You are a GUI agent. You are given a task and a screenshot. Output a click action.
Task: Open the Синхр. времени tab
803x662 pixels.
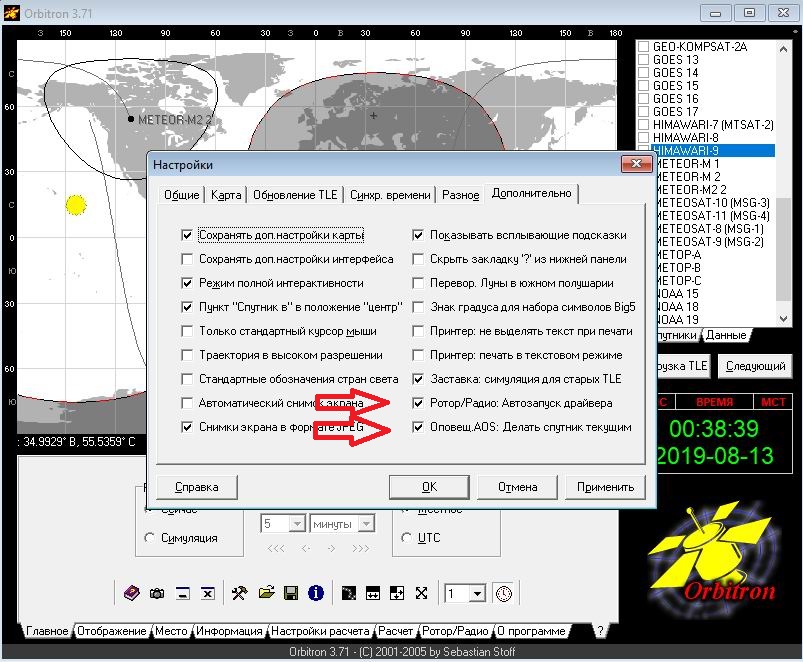point(390,195)
